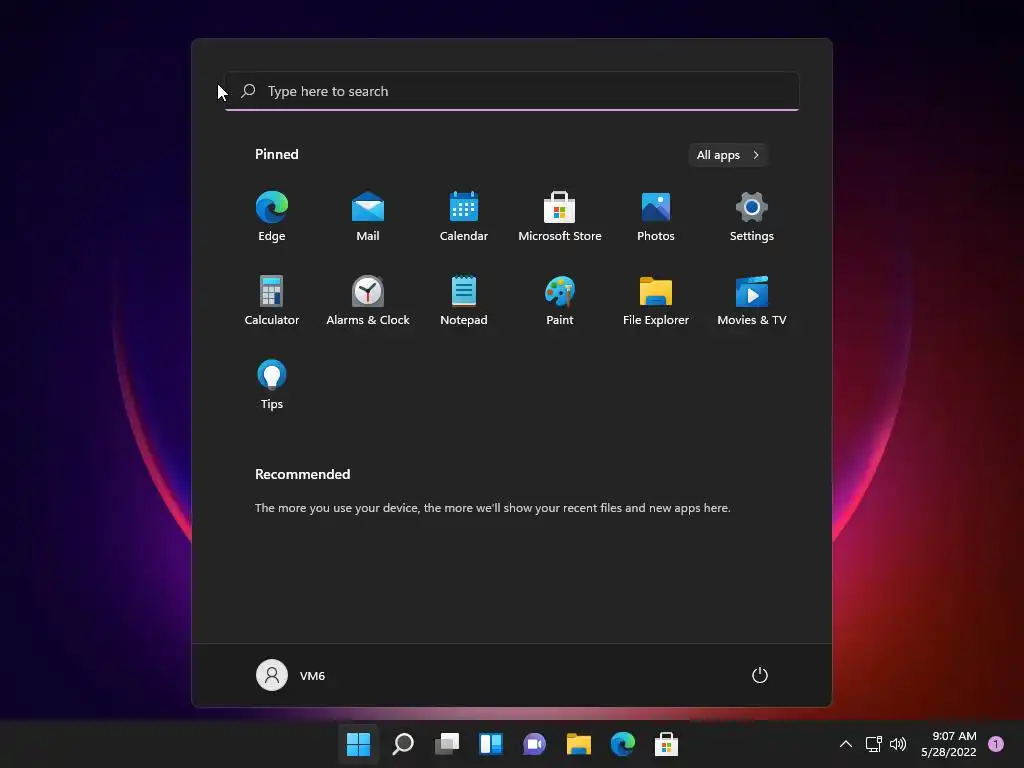Expand hidden system tray icons
Viewport: 1024px width, 768px height.
point(846,744)
